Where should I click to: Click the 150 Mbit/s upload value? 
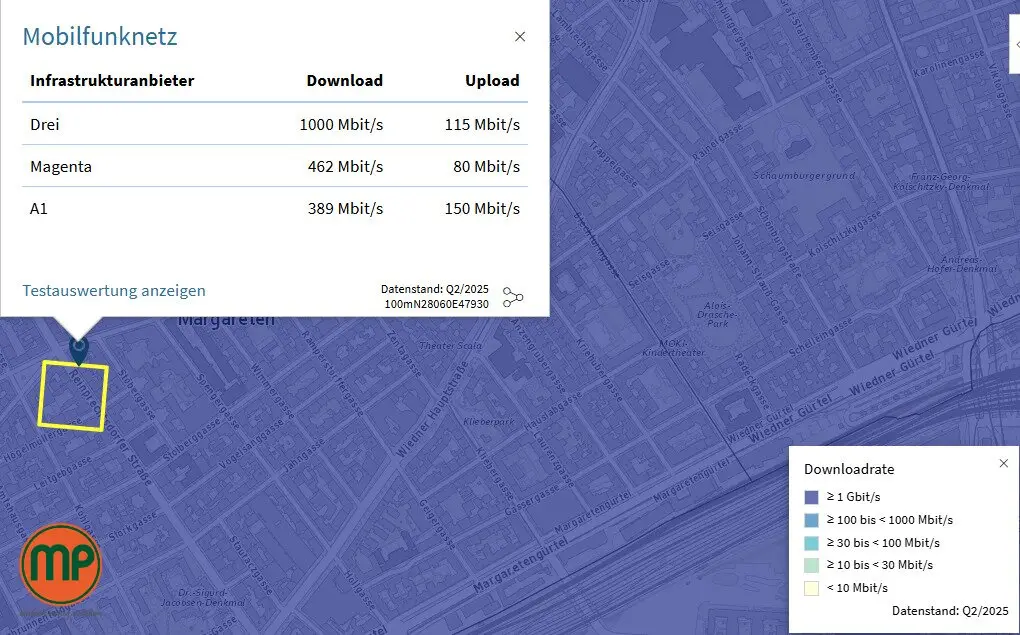click(x=482, y=209)
